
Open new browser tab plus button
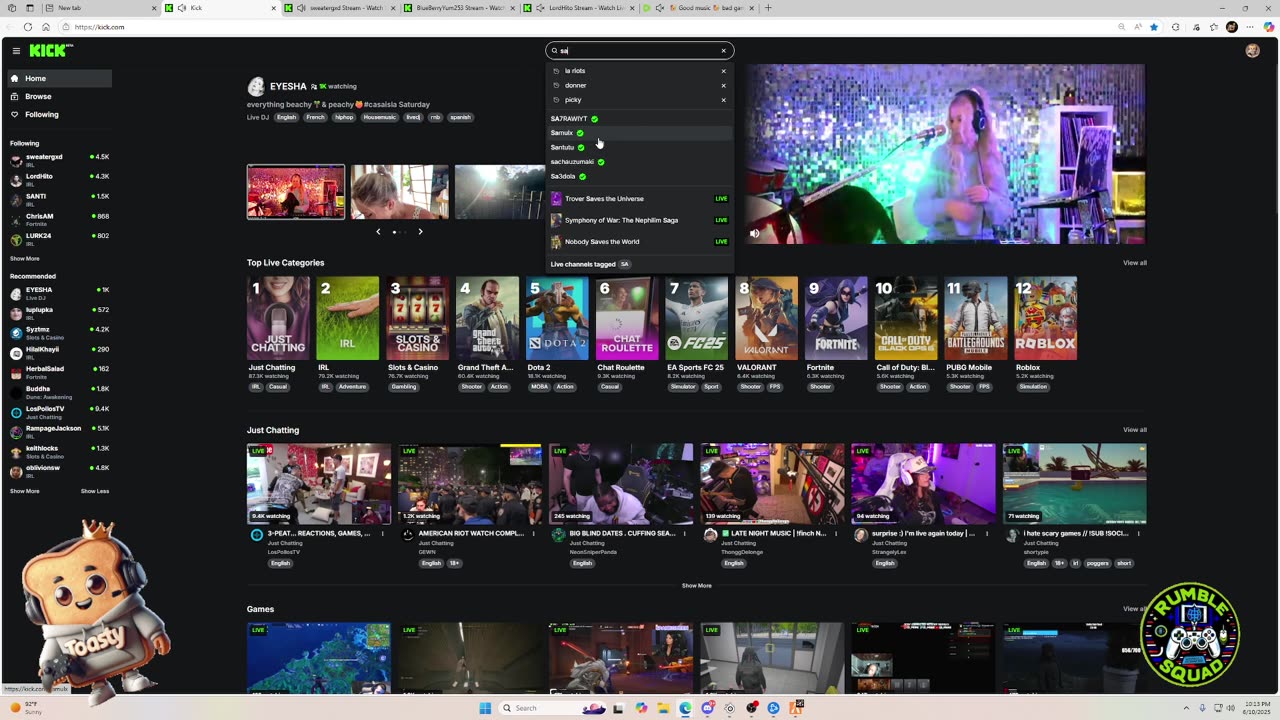[x=768, y=8]
